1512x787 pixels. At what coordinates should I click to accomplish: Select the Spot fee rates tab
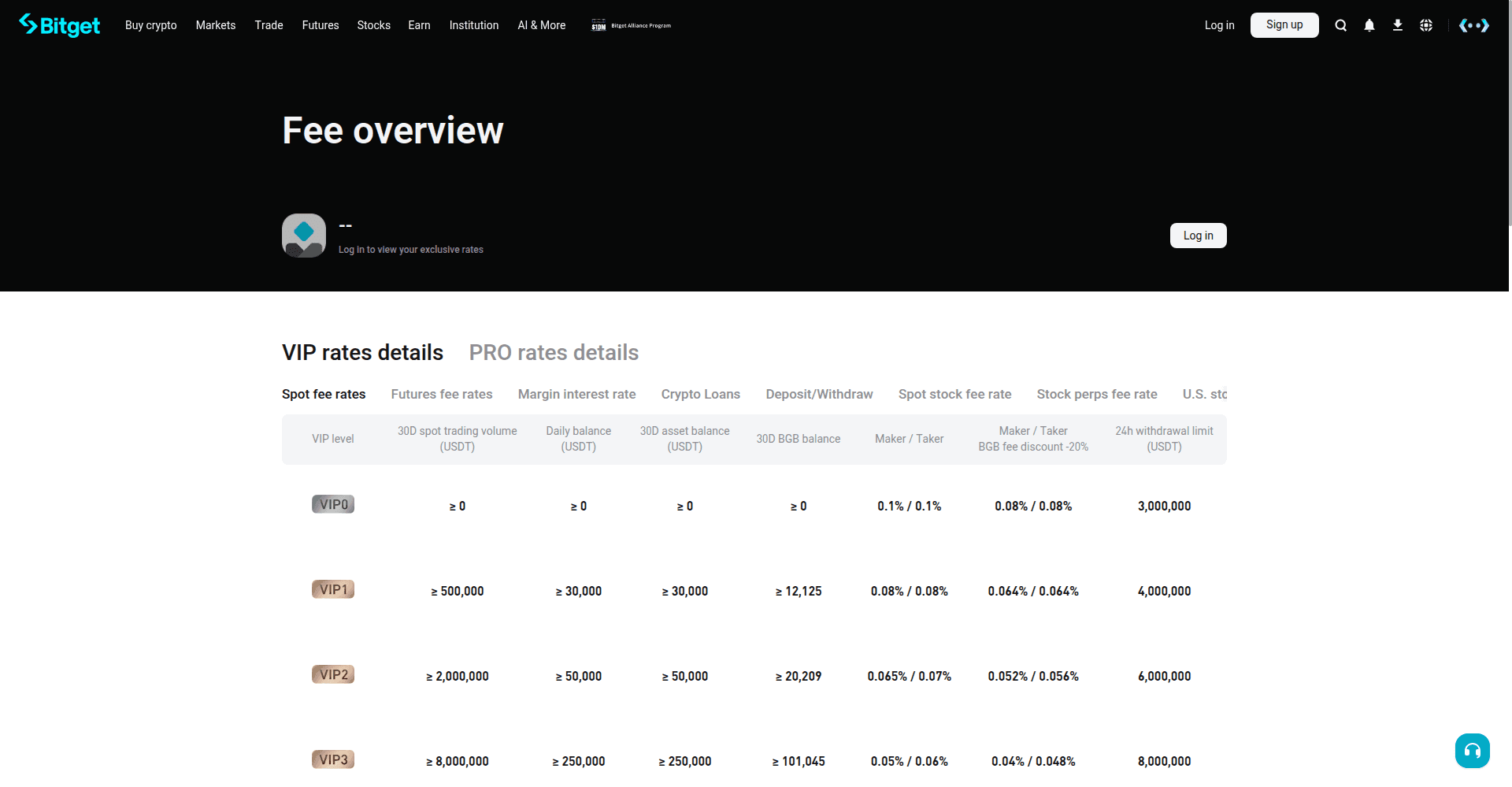tap(324, 394)
